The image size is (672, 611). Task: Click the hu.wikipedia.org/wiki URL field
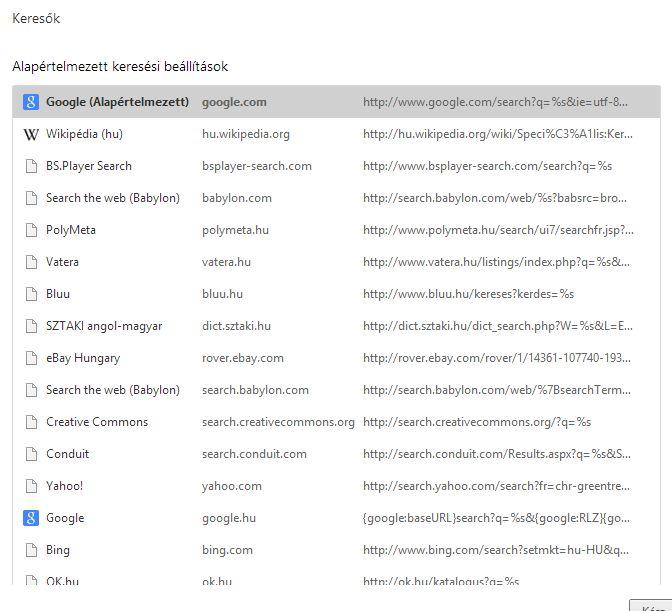[498, 134]
